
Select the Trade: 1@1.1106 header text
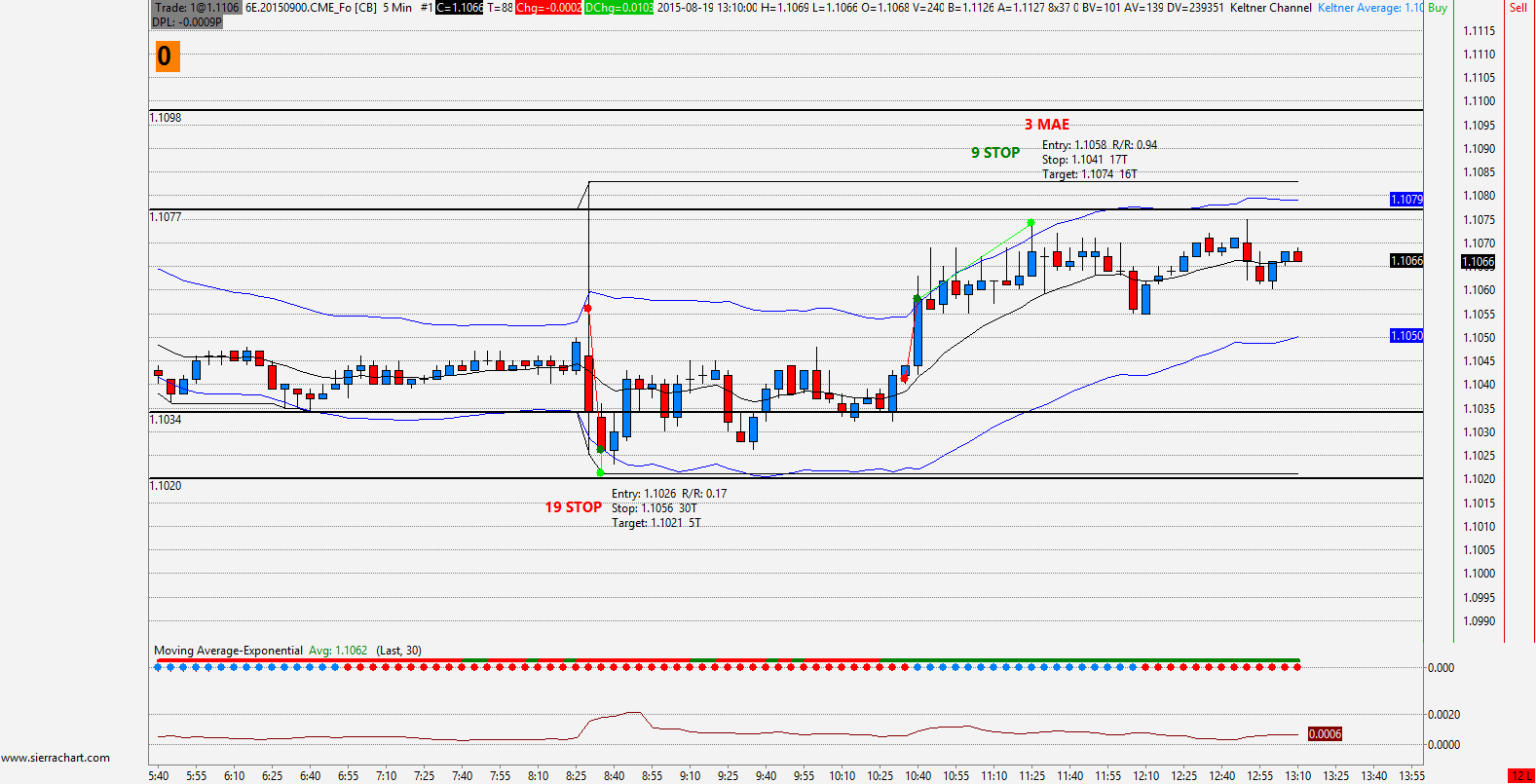197,8
